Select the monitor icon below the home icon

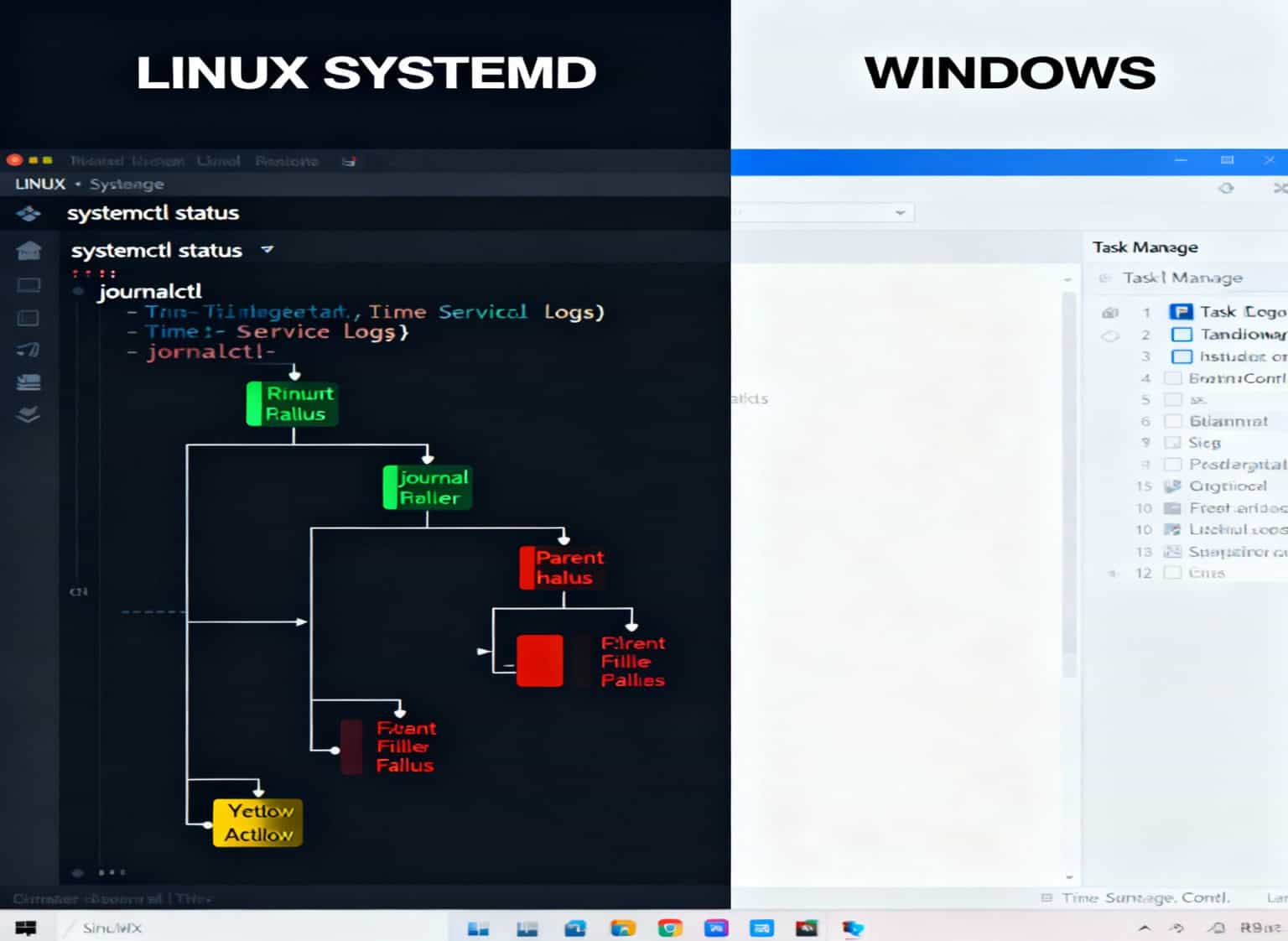29,285
